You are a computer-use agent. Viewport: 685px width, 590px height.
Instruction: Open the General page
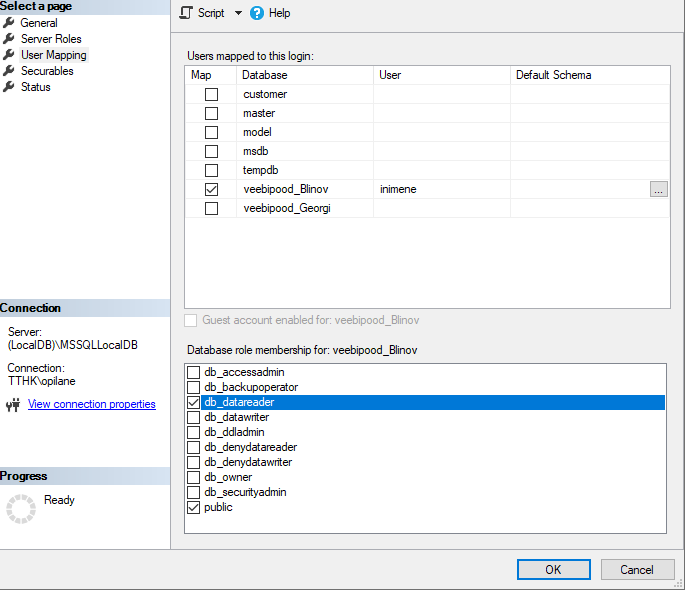[x=39, y=23]
